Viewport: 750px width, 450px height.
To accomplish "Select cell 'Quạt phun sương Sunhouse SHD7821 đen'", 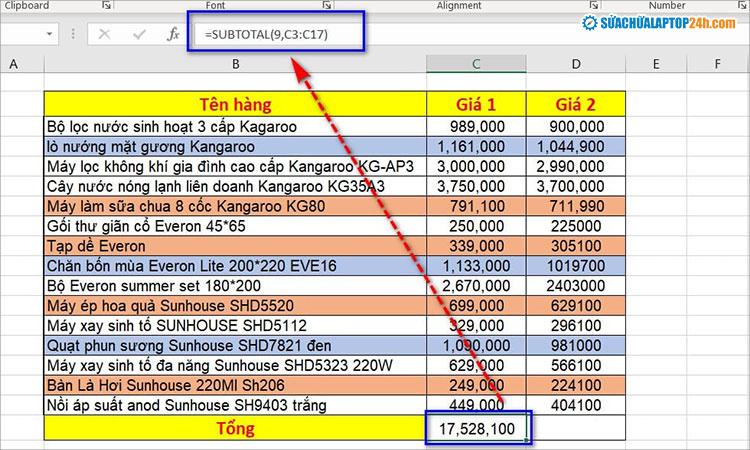I will [x=235, y=345].
